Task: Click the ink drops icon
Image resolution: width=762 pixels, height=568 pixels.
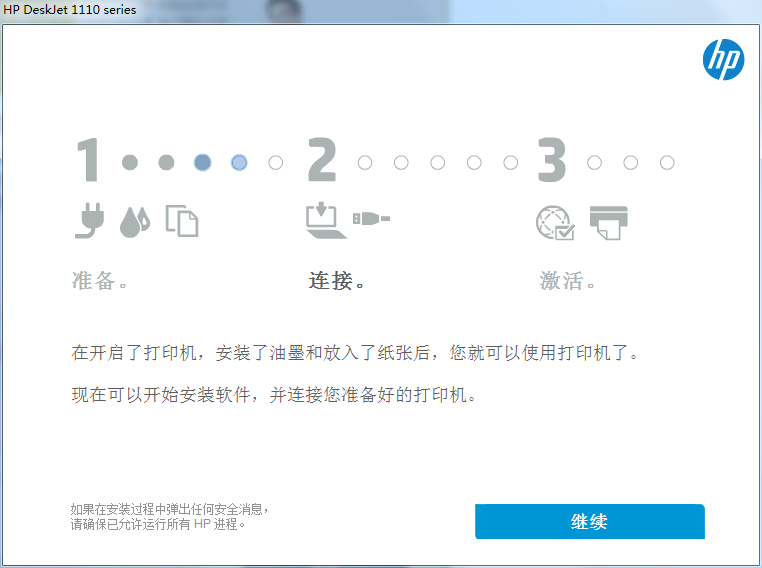Action: 134,222
